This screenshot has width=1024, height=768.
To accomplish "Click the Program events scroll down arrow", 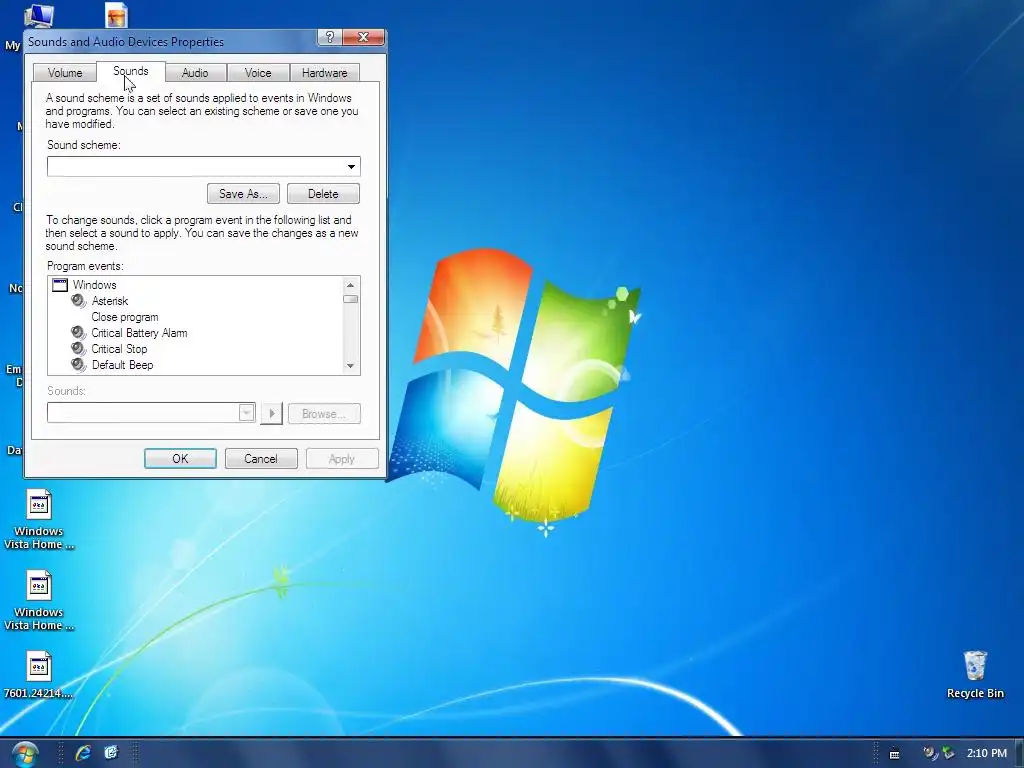I will click(351, 366).
